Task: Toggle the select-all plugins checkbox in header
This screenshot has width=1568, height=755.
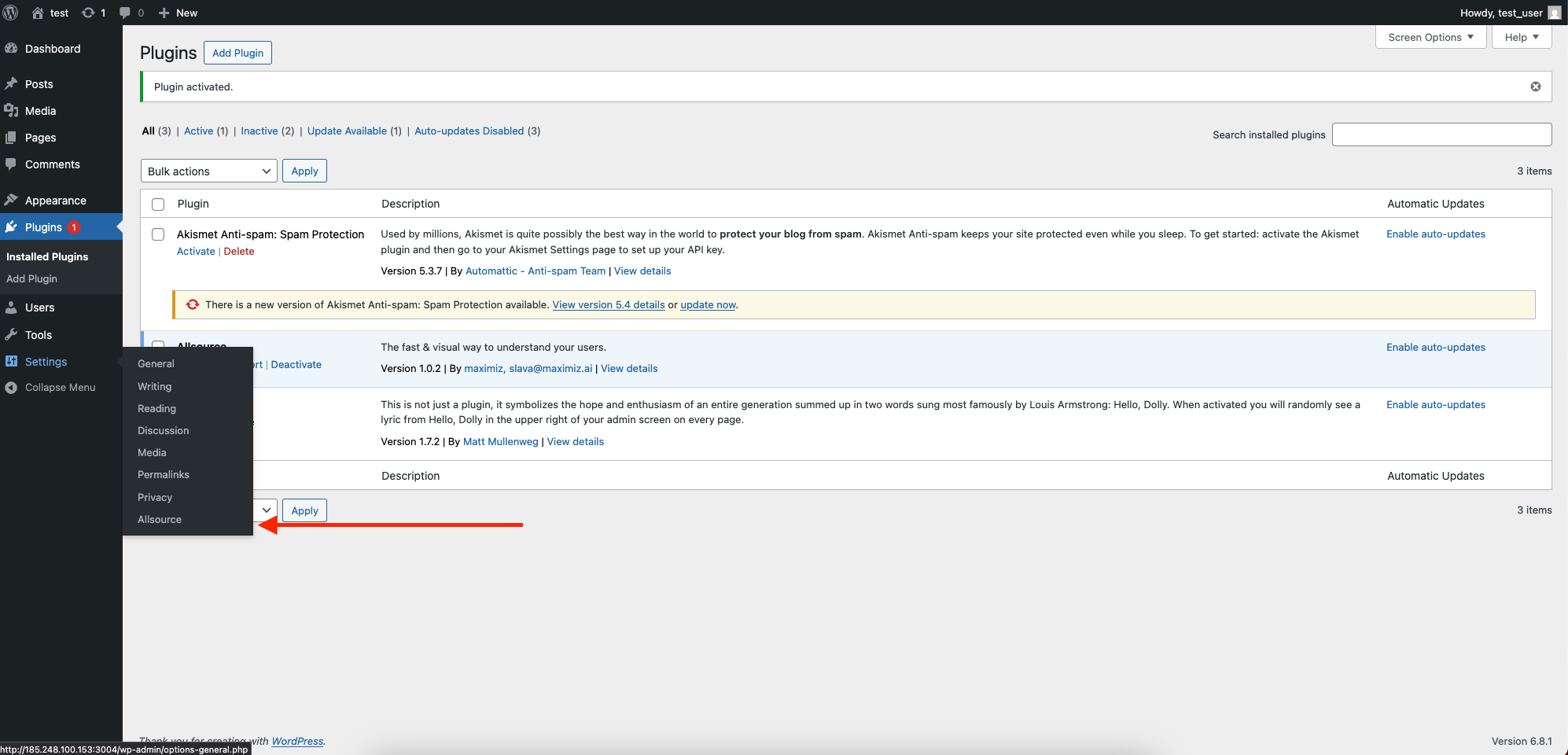Action: pos(158,204)
